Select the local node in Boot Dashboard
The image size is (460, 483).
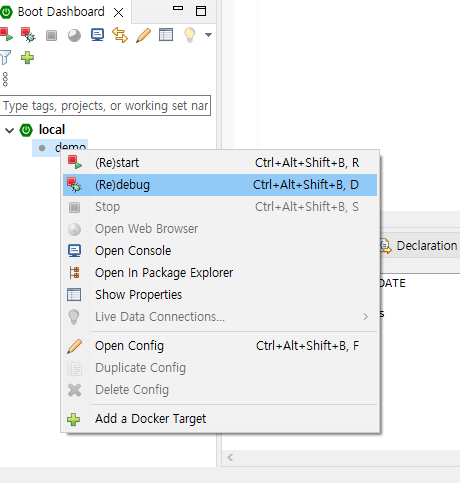coord(52,130)
